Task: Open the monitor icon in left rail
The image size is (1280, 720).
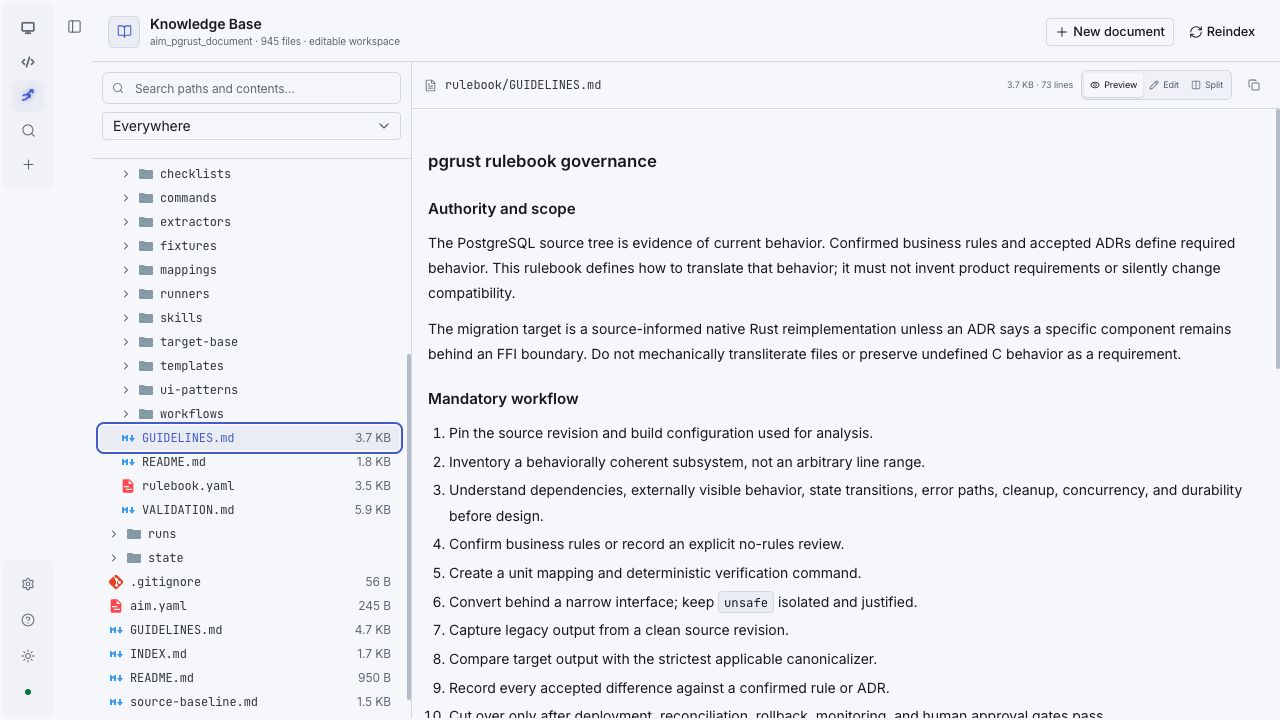Action: click(28, 28)
